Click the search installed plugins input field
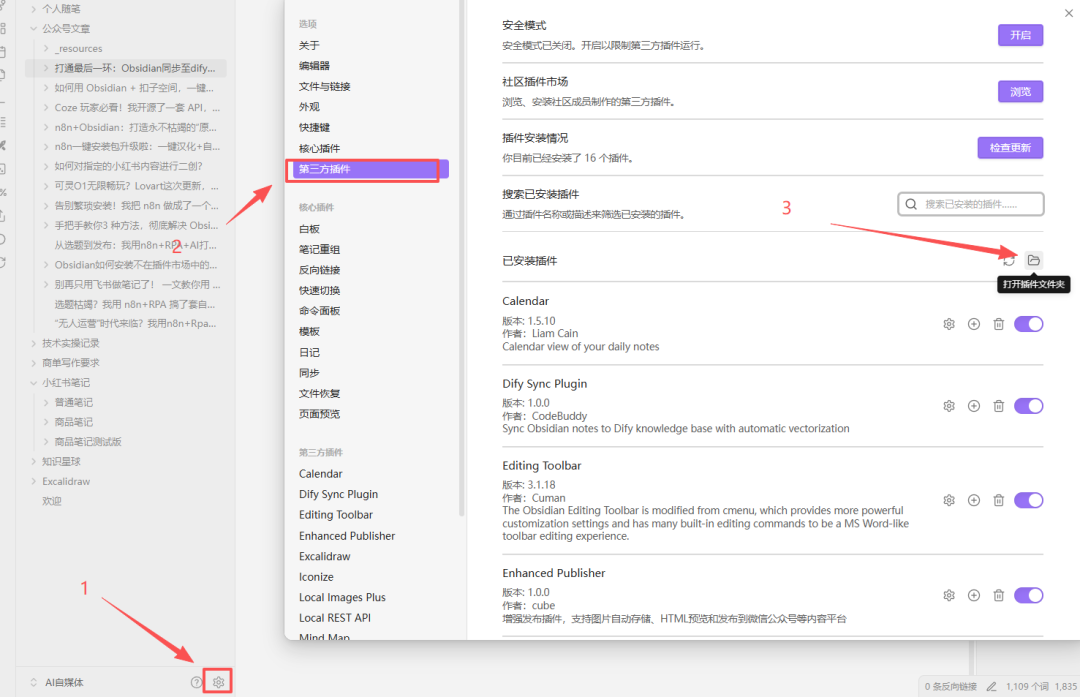Screen dimensions: 1080x697 970,204
